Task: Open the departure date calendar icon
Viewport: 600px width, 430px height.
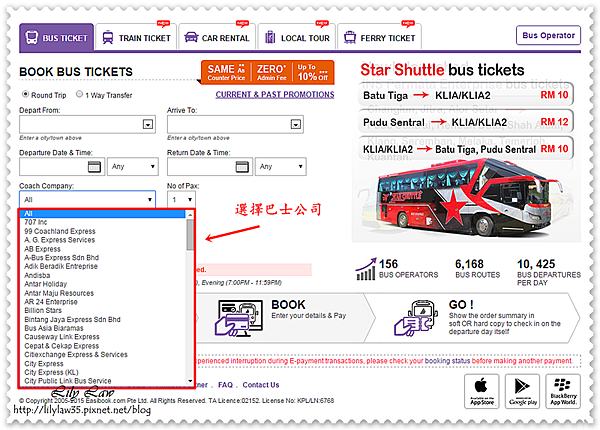Action: [94, 167]
